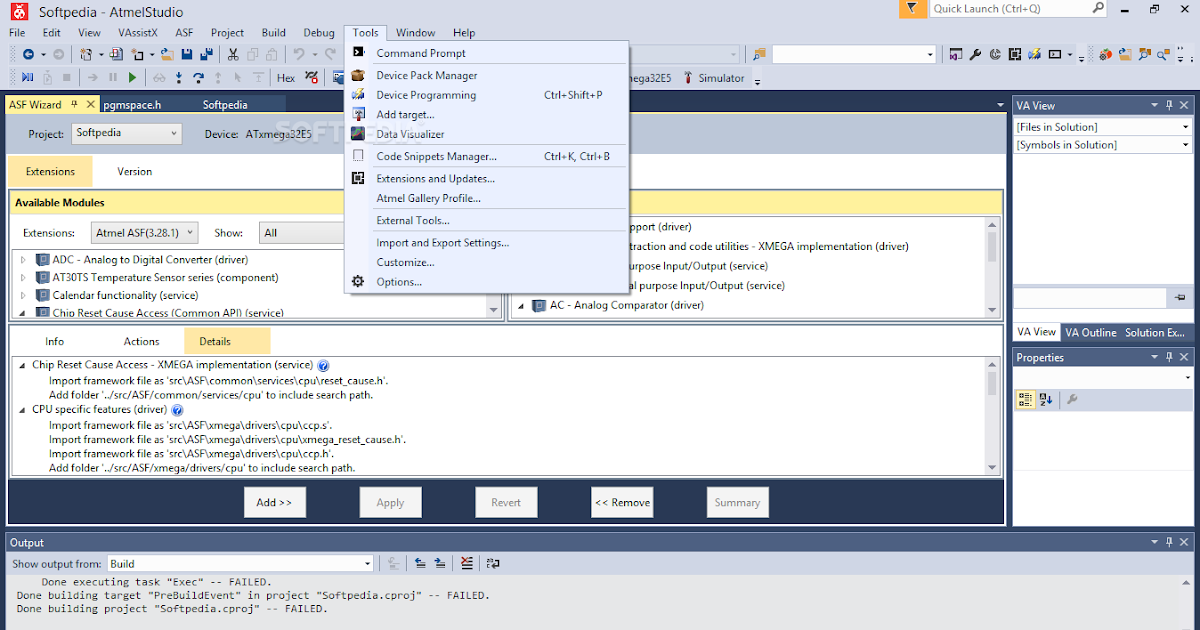Click the Start Debugging and Break icon
This screenshot has height=630, width=1200.
click(27, 77)
